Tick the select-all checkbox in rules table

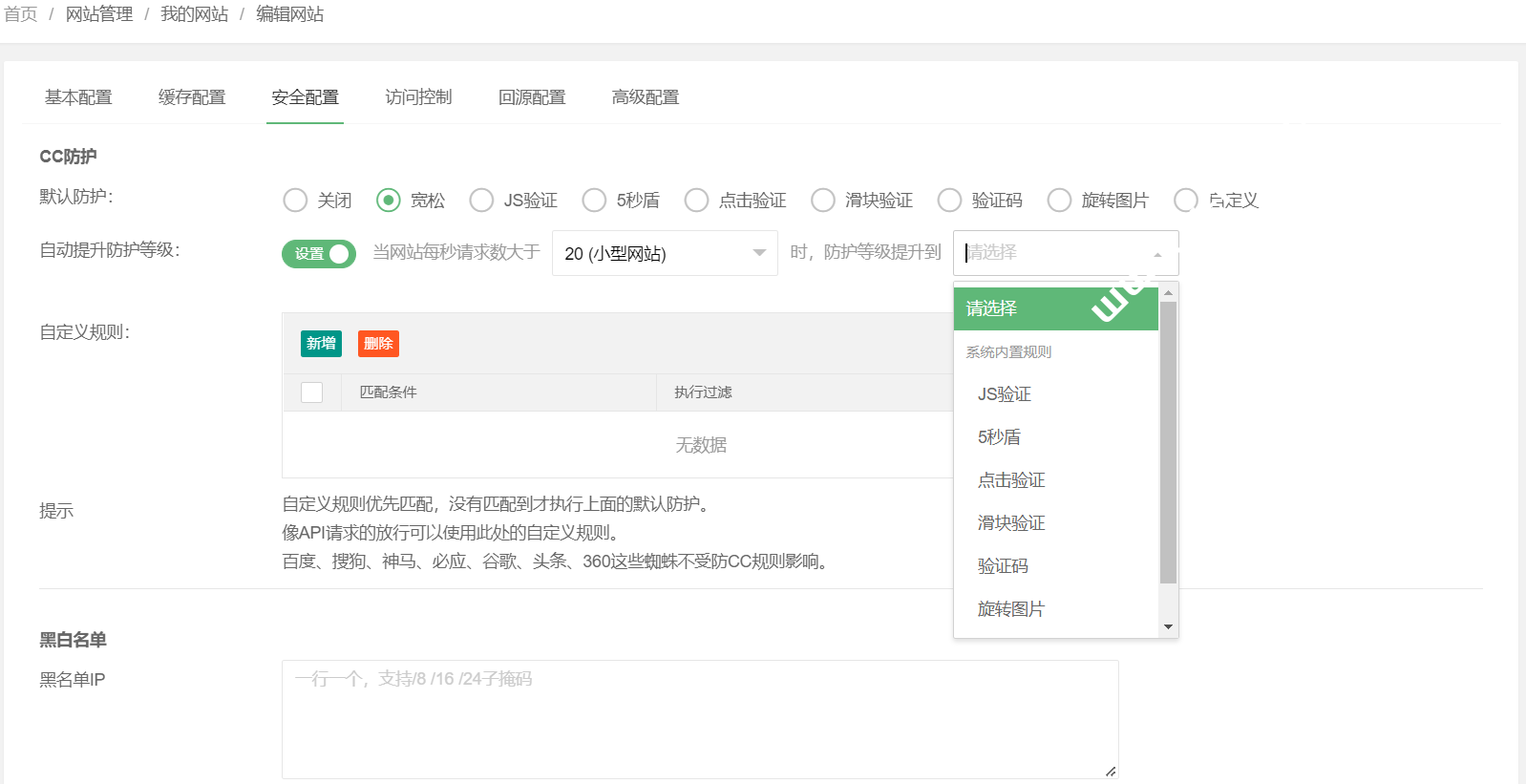[312, 392]
